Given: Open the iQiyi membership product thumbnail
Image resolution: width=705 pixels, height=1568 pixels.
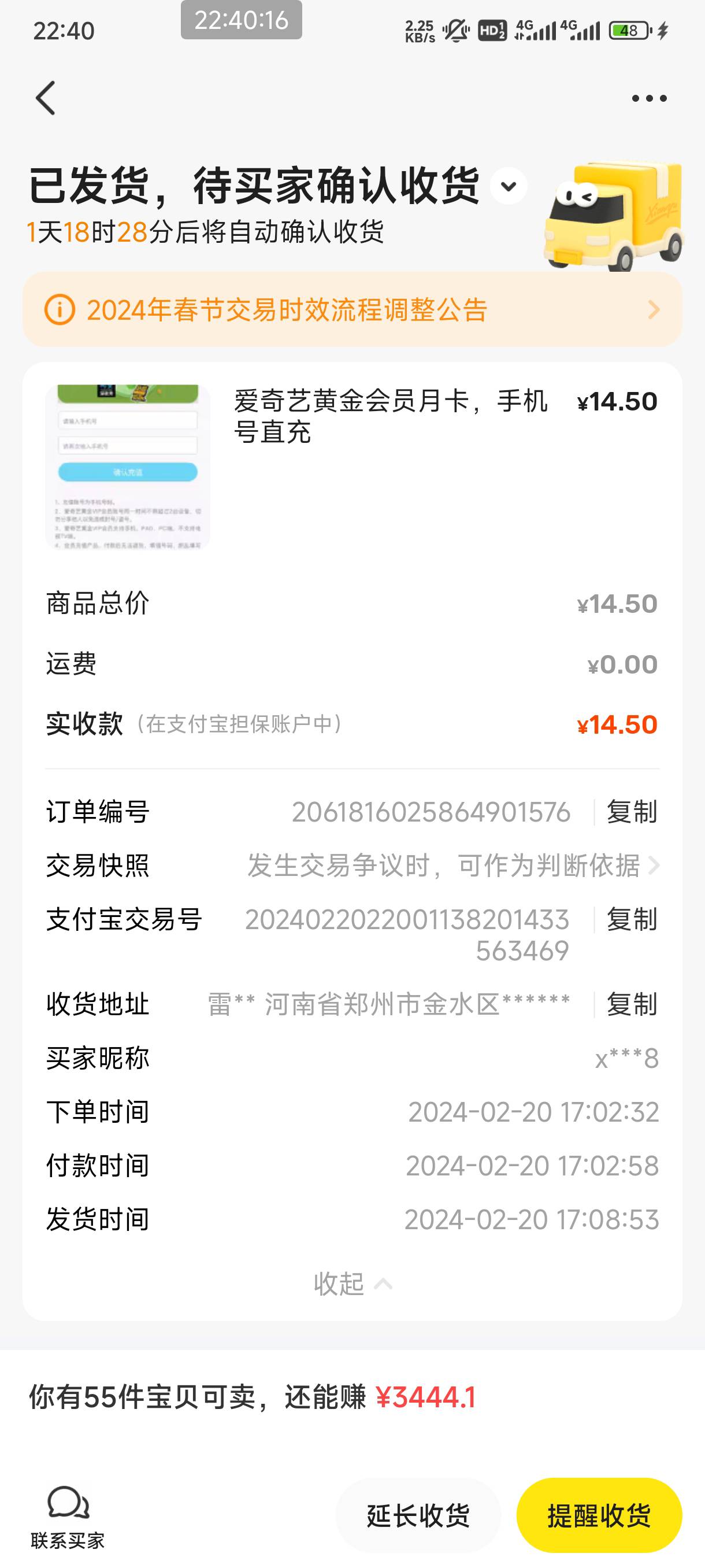Looking at the screenshot, I should 128,467.
